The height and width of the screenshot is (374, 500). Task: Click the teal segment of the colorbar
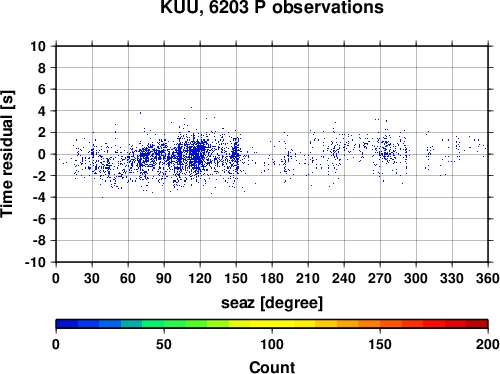tap(131, 324)
